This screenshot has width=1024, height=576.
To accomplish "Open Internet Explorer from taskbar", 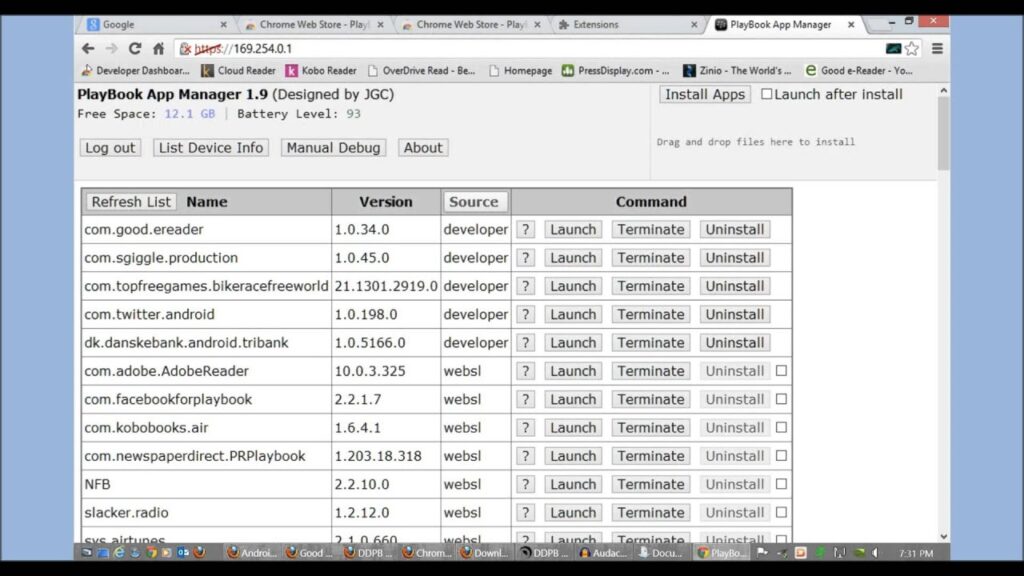I will pyautogui.click(x=119, y=552).
